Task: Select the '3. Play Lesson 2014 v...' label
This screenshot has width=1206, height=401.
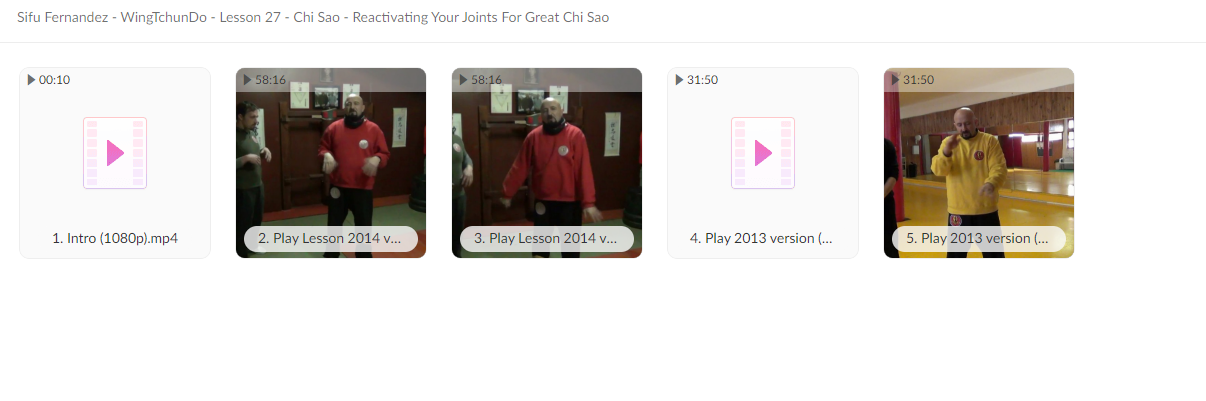Action: coord(547,239)
